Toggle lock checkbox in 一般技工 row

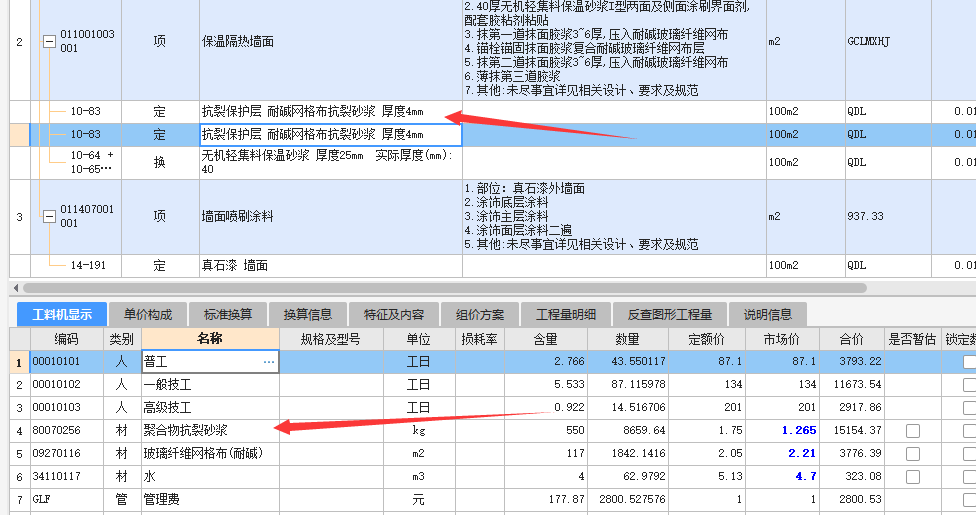(x=969, y=385)
